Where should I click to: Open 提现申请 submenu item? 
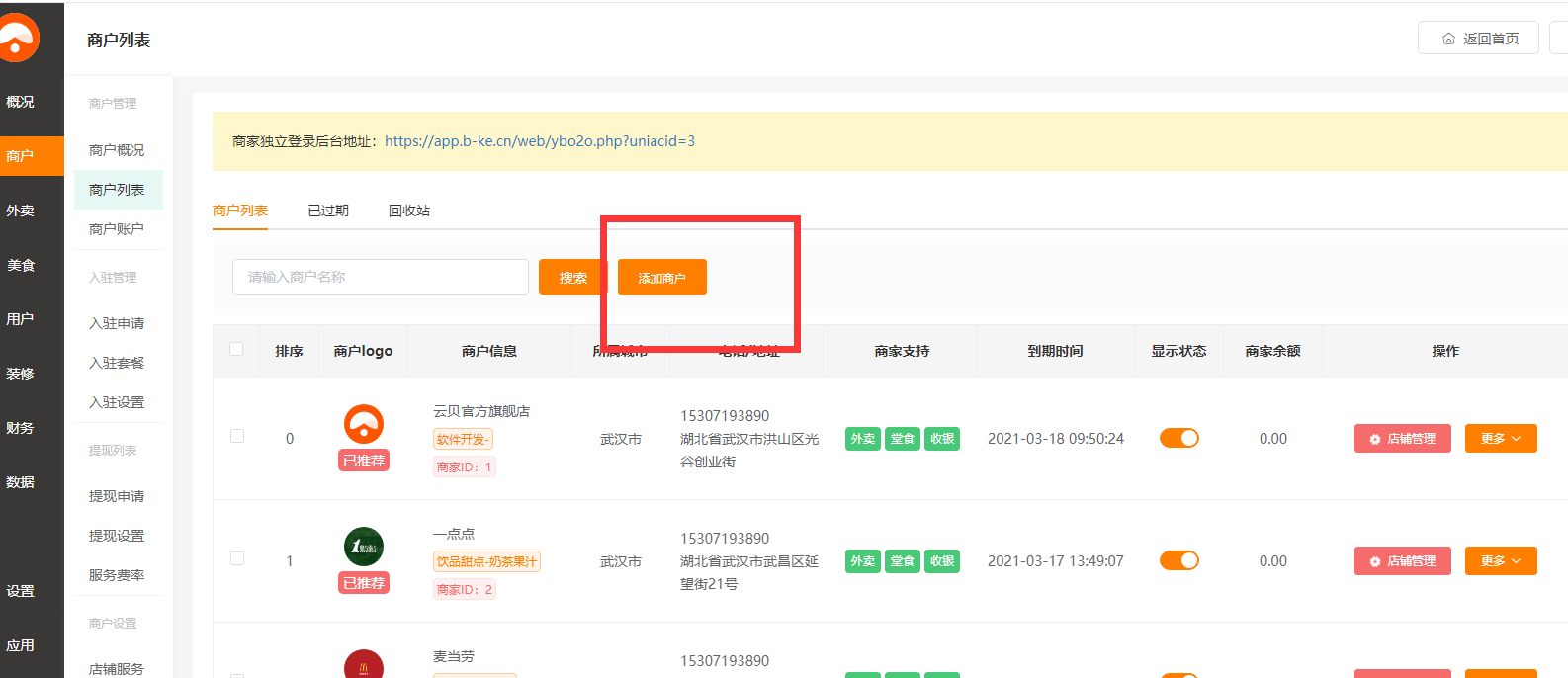[x=117, y=496]
